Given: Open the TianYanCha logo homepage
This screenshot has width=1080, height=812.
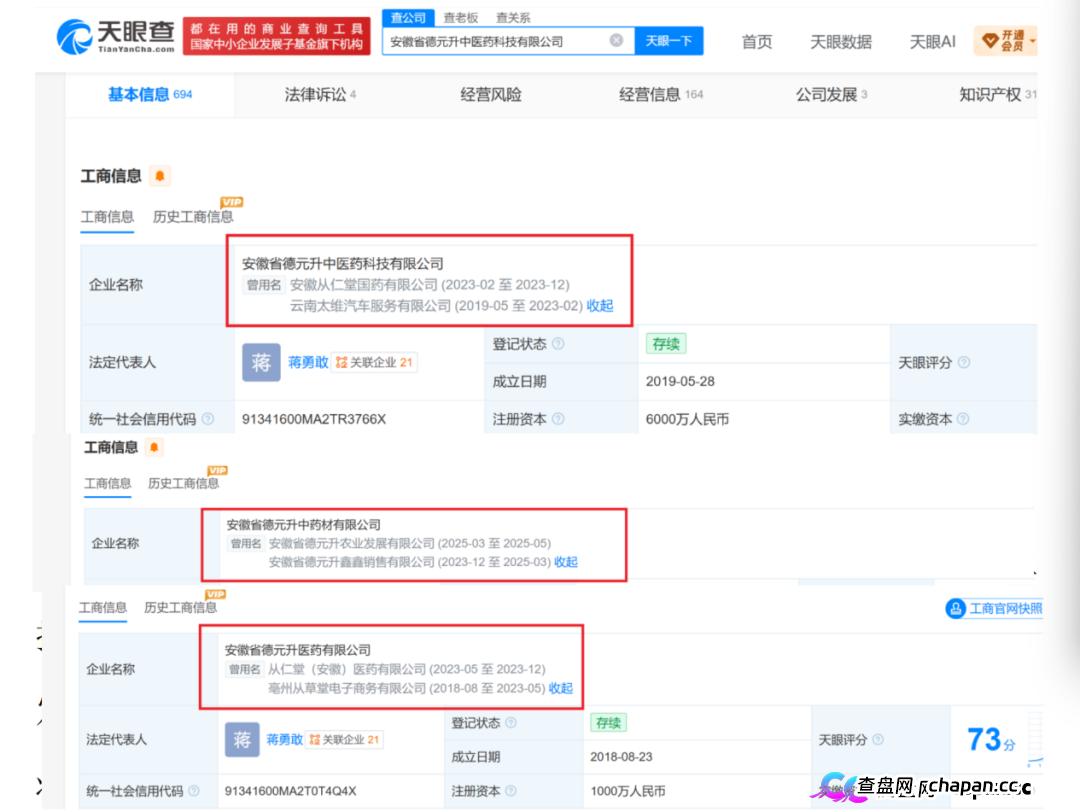Looking at the screenshot, I should coord(116,37).
